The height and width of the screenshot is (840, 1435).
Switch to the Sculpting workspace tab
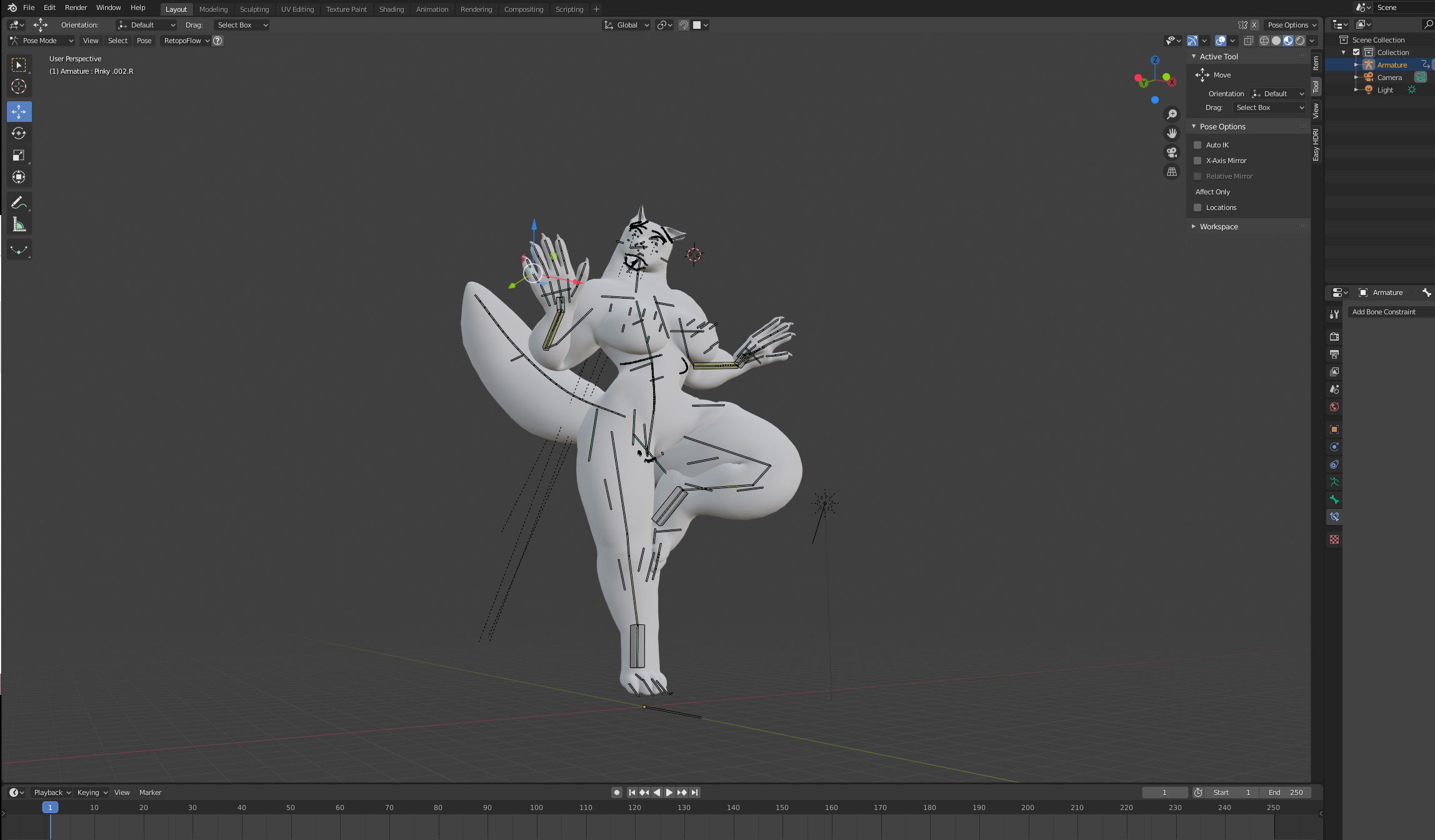254,9
